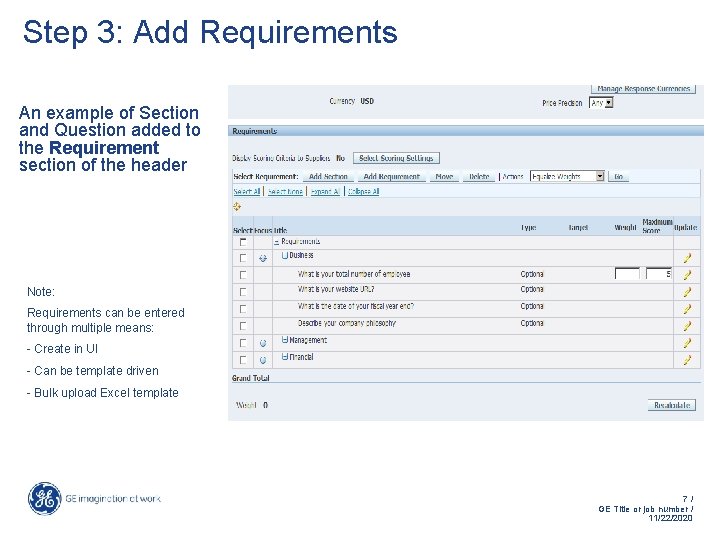Open update pencil for company philosophy row
This screenshot has width=720, height=540.
point(687,326)
